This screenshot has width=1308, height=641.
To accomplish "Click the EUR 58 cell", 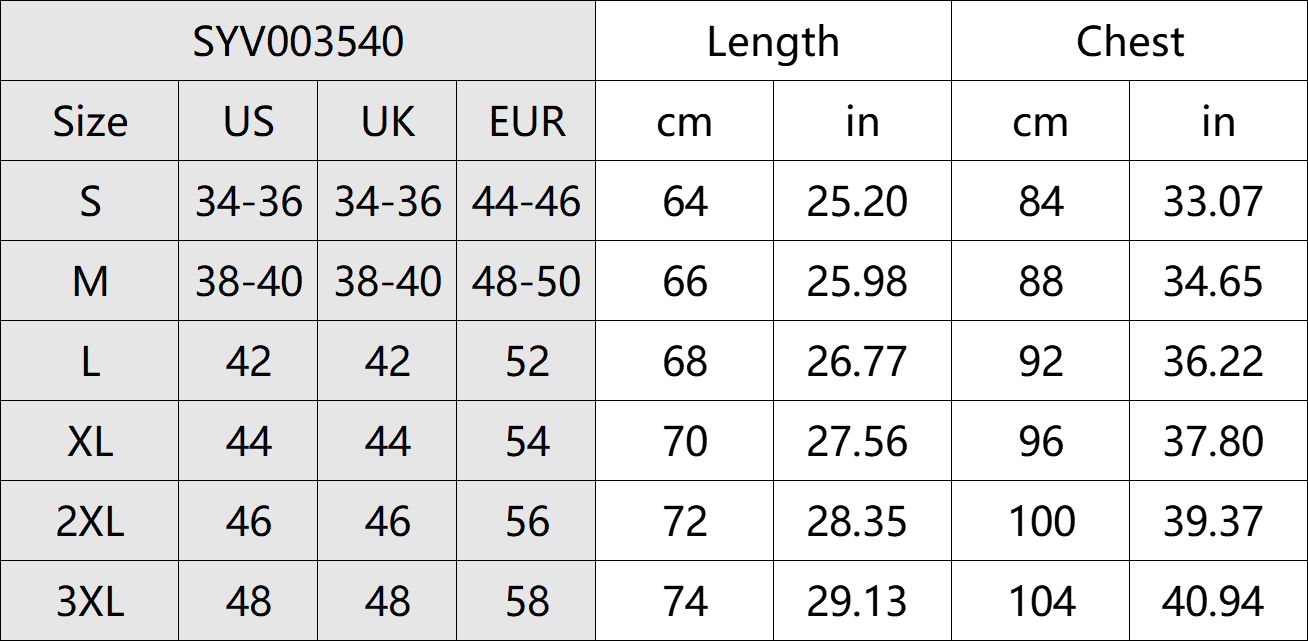I will (527, 602).
